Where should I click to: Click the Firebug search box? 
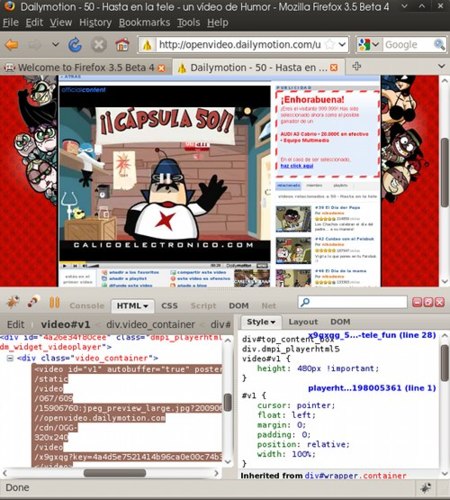pyautogui.click(x=353, y=302)
